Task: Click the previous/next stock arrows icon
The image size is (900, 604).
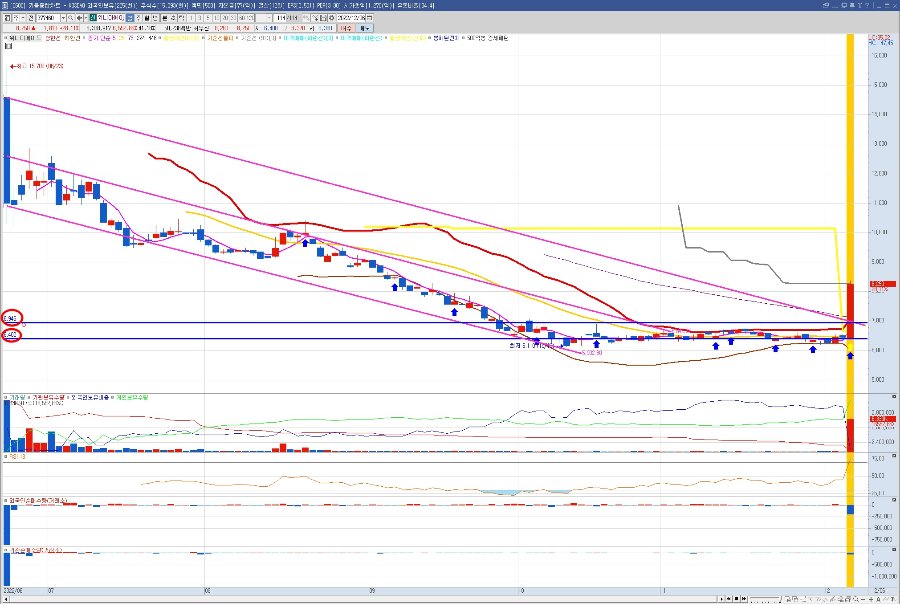Action: click(79, 18)
